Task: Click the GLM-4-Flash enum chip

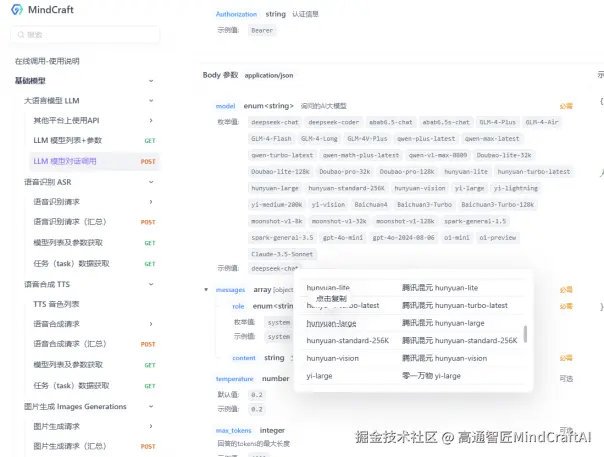Action: tap(271, 139)
